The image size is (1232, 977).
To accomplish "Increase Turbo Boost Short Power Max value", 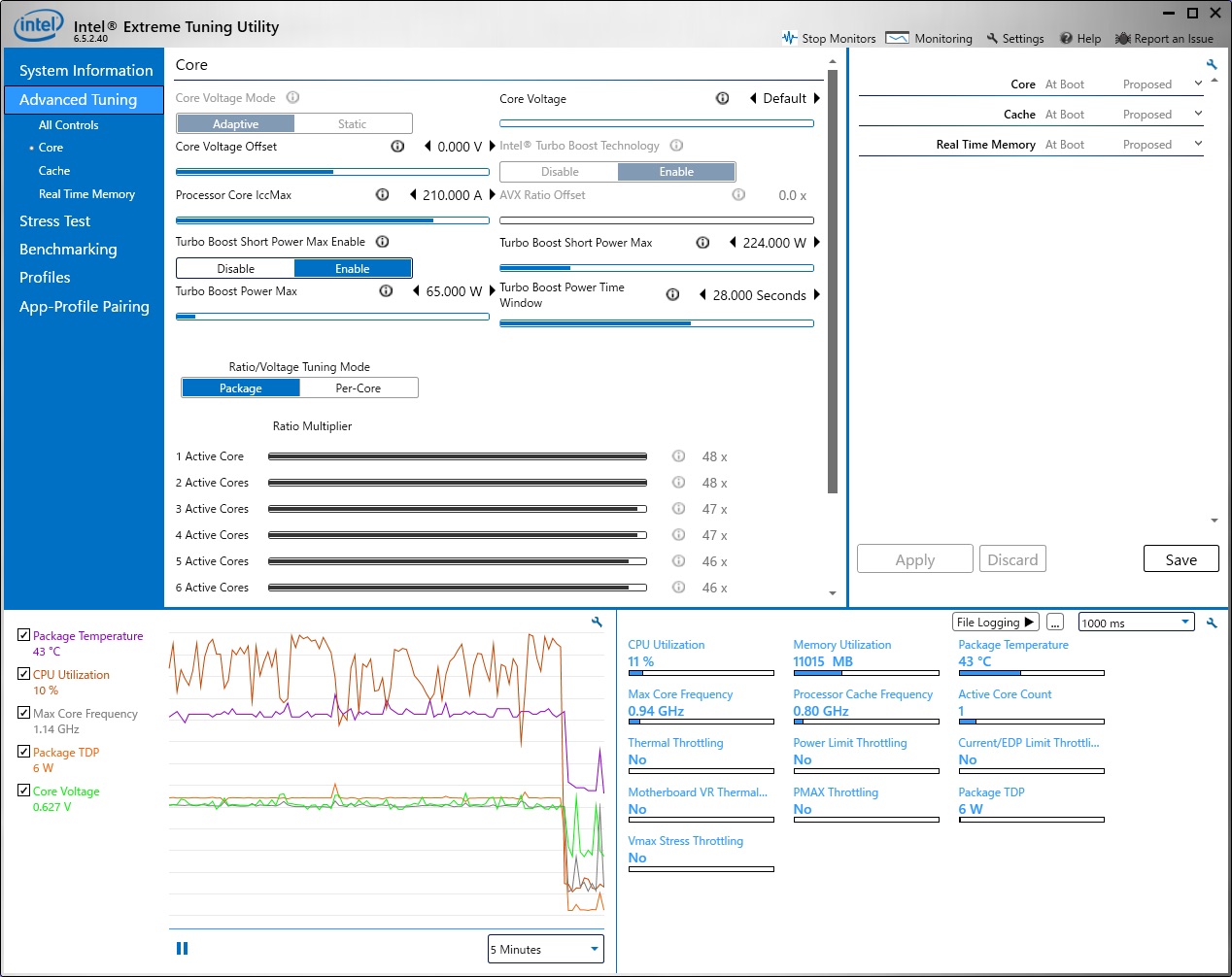I will 816,242.
